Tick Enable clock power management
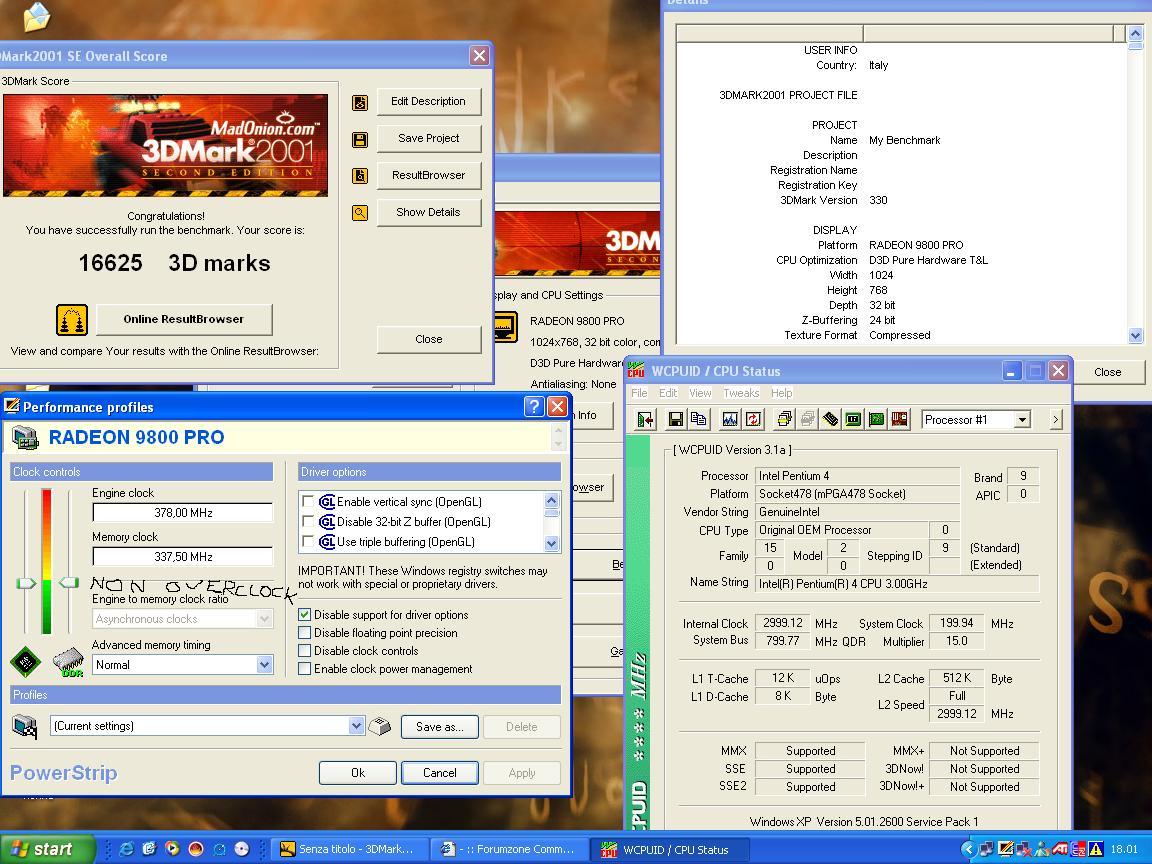Viewport: 1152px width, 864px height. (x=305, y=669)
